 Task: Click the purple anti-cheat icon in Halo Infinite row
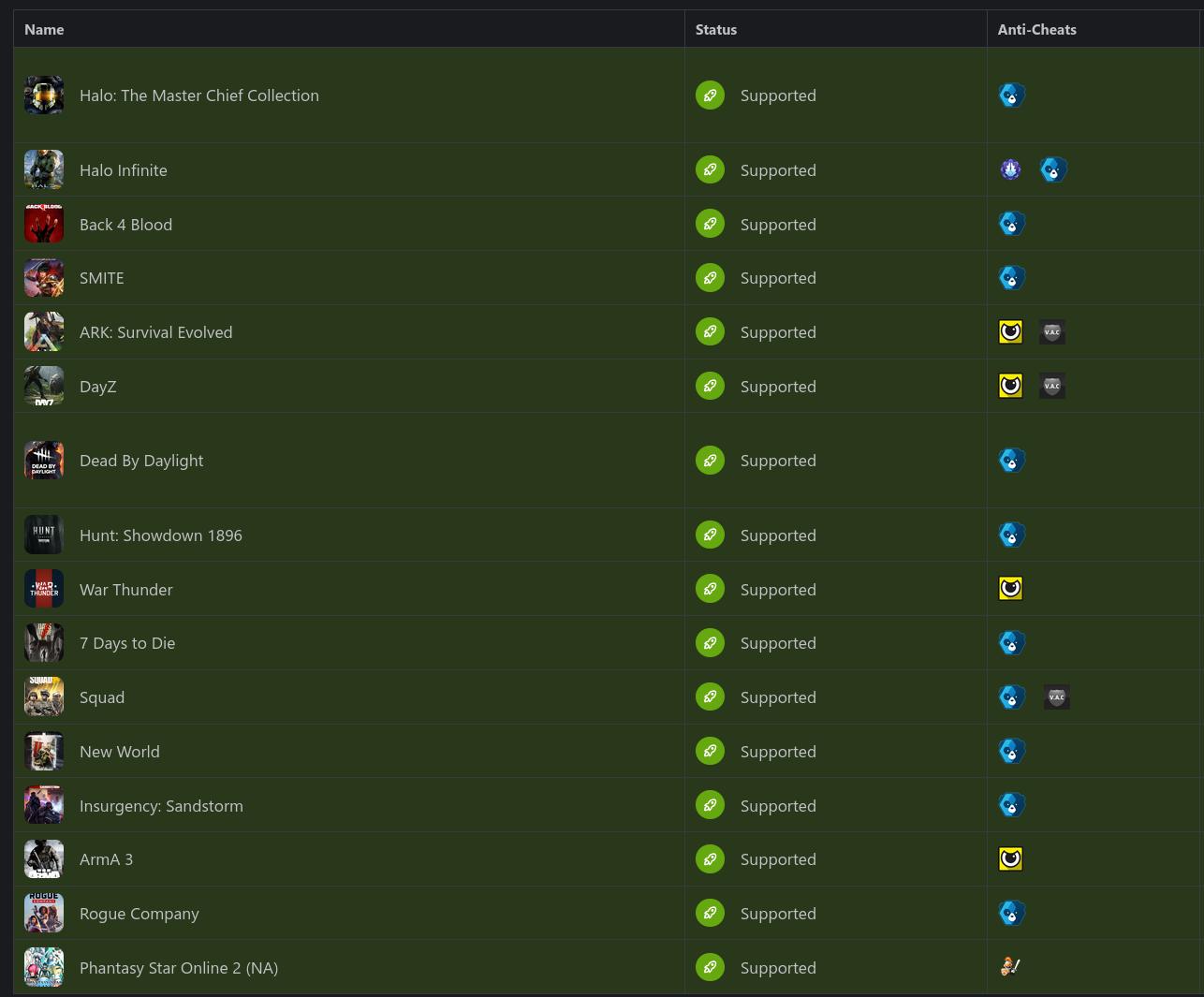(1011, 169)
